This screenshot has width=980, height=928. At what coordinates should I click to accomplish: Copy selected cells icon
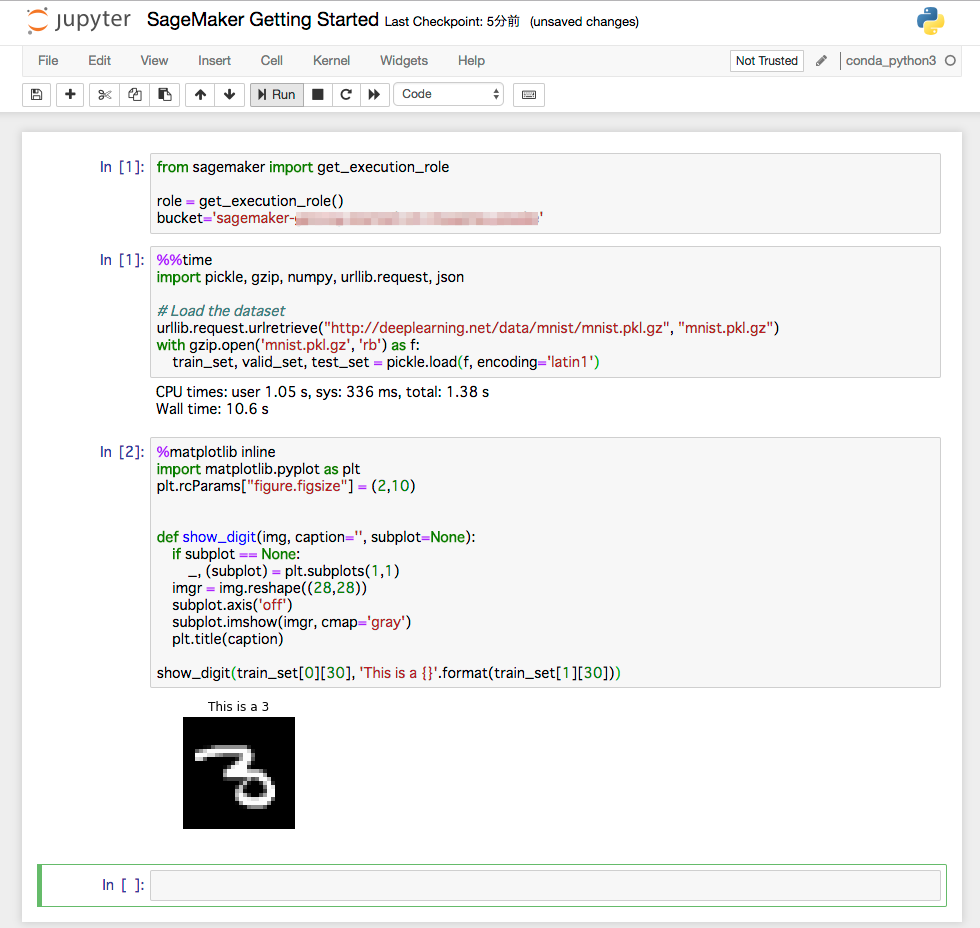point(135,94)
